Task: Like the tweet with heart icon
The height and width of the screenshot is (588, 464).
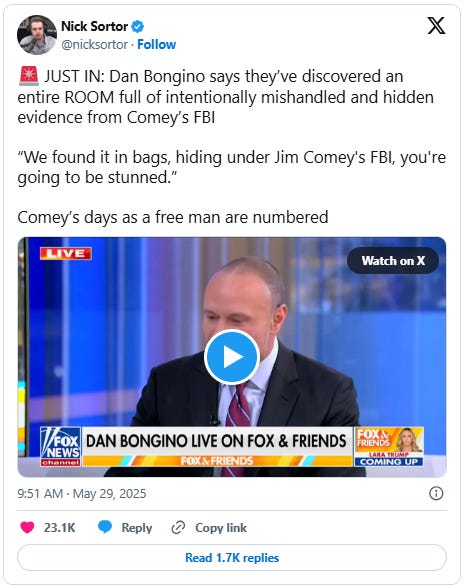Action: pos(27,528)
